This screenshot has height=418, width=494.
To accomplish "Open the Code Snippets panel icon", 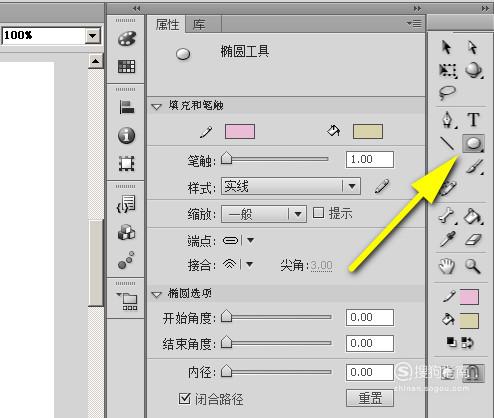I will coord(126,204).
